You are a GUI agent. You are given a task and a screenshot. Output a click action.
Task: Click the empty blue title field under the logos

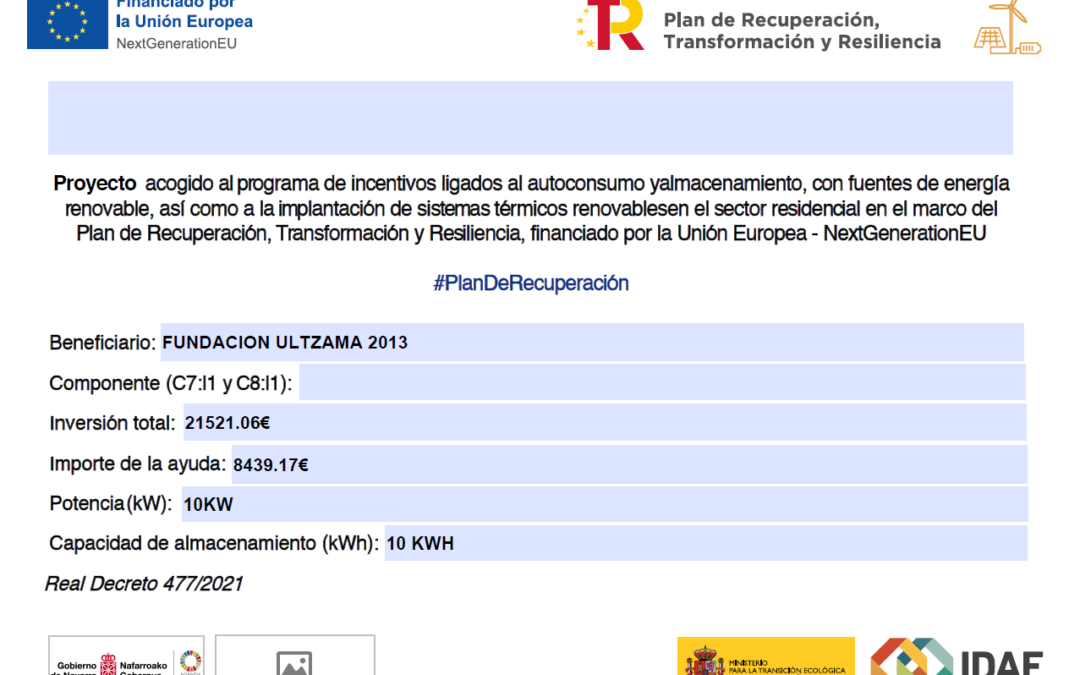530,118
